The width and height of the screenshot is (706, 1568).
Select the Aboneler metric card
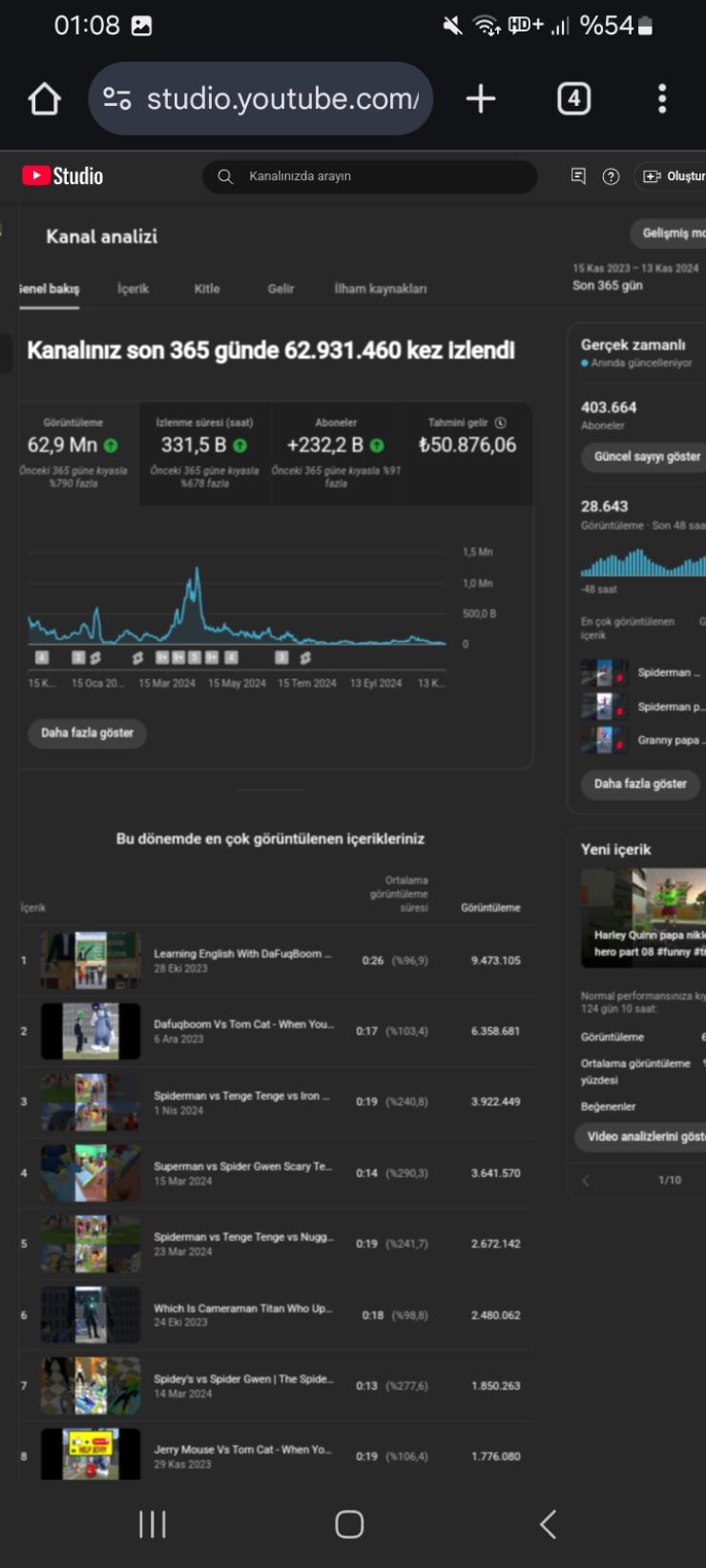coord(336,452)
